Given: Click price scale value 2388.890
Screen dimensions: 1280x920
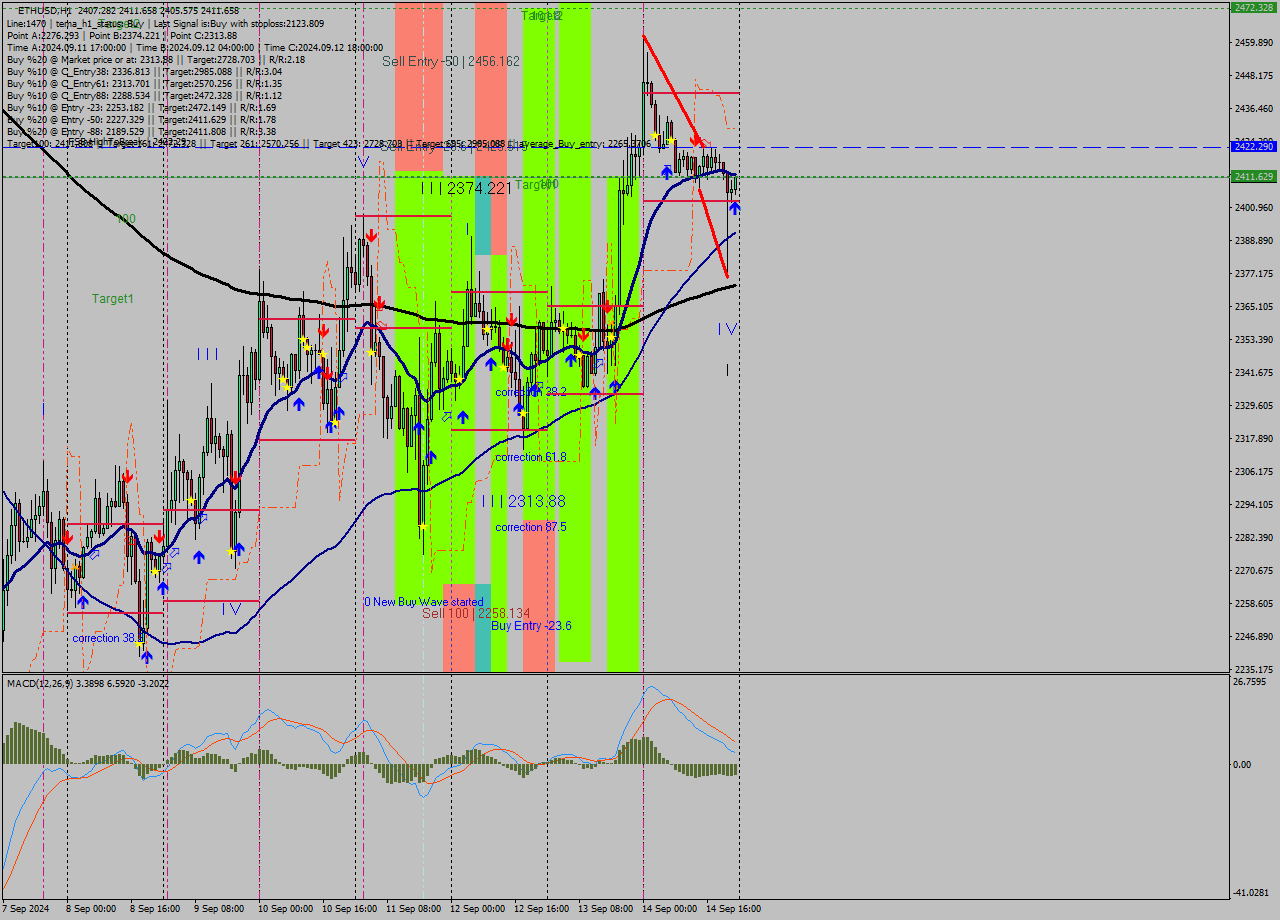Looking at the screenshot, I should click(1253, 241).
